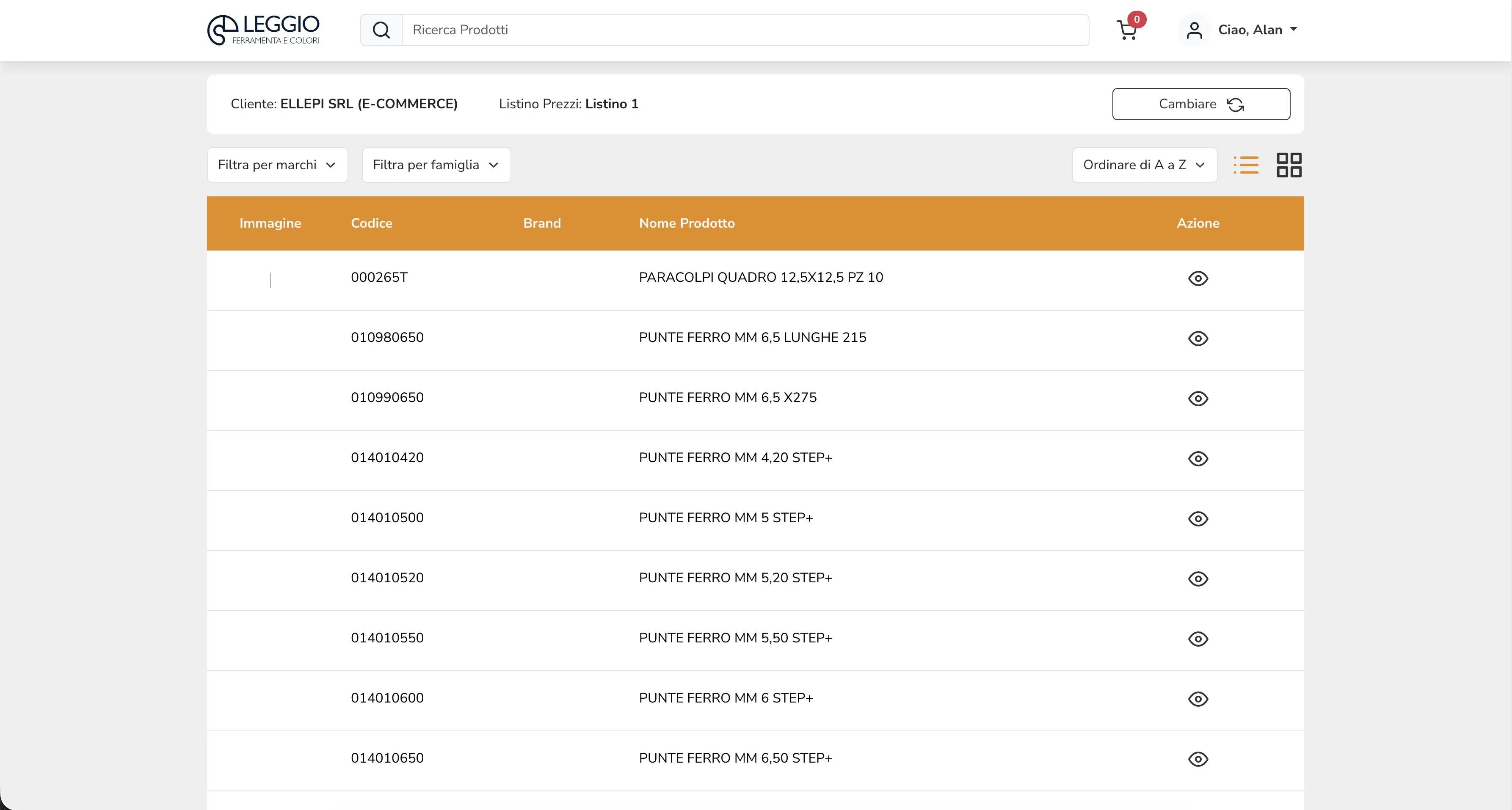Open the Ordinare di A a Z dropdown
Screen dimensions: 1512x810
[x=1145, y=165]
